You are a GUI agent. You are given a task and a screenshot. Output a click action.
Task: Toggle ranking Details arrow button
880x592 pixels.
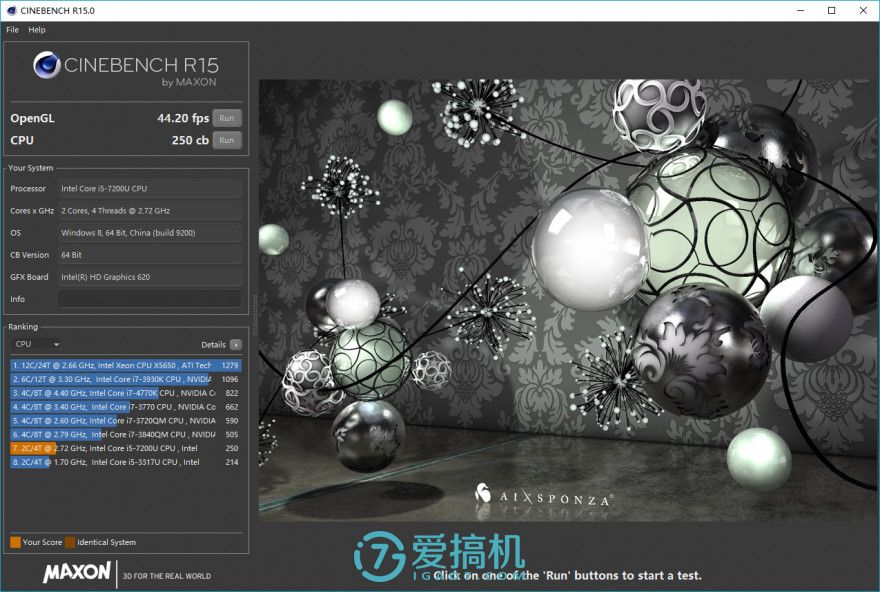click(236, 345)
